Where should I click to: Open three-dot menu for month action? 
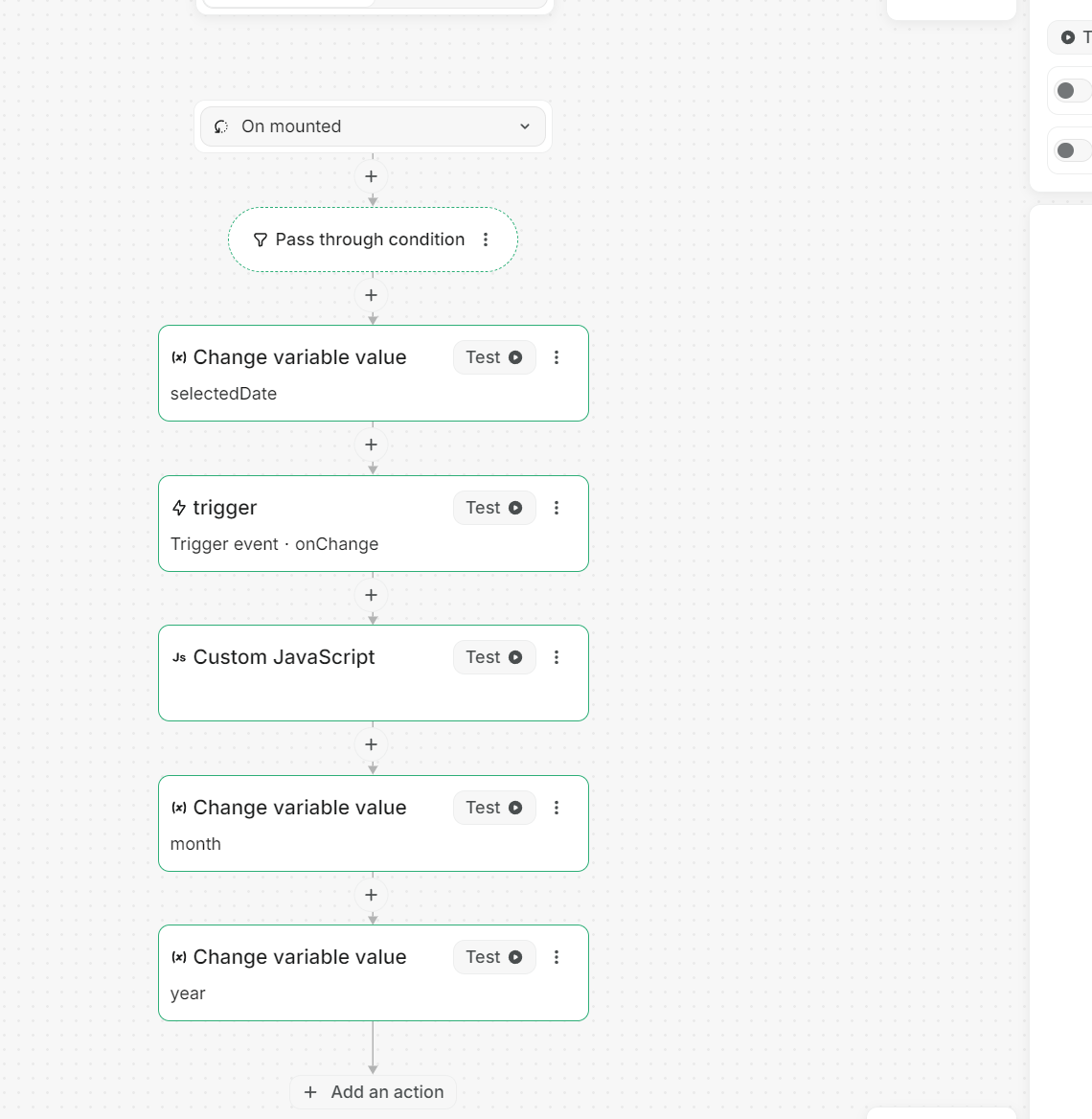pyautogui.click(x=557, y=808)
